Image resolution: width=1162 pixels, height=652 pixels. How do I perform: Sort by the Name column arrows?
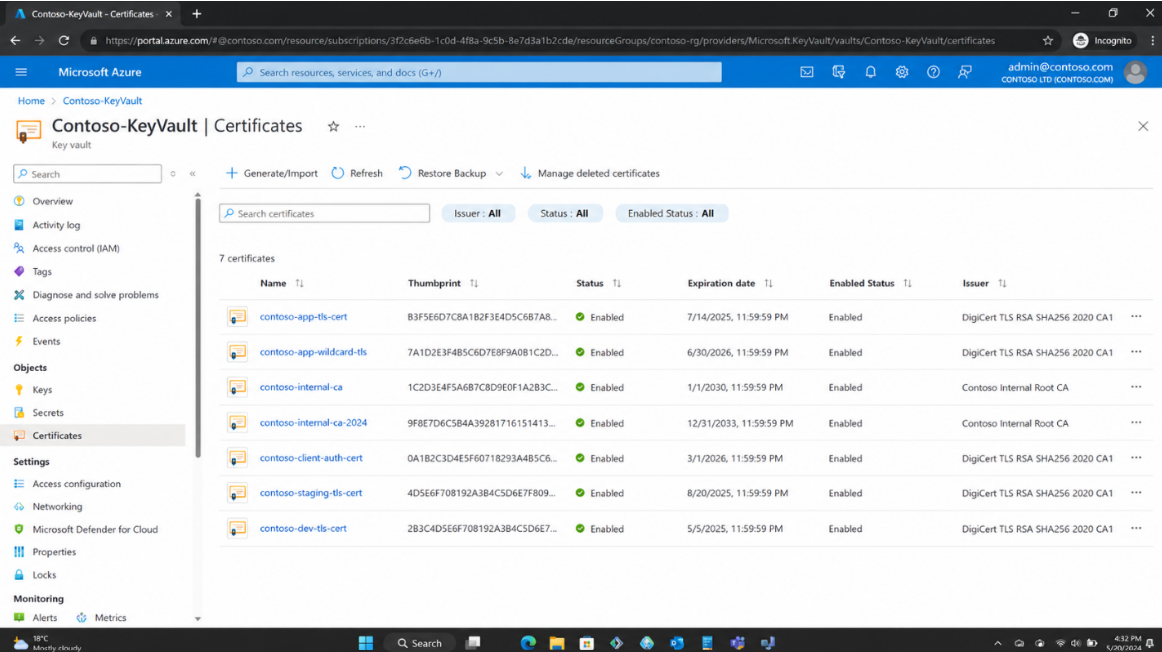click(x=299, y=284)
